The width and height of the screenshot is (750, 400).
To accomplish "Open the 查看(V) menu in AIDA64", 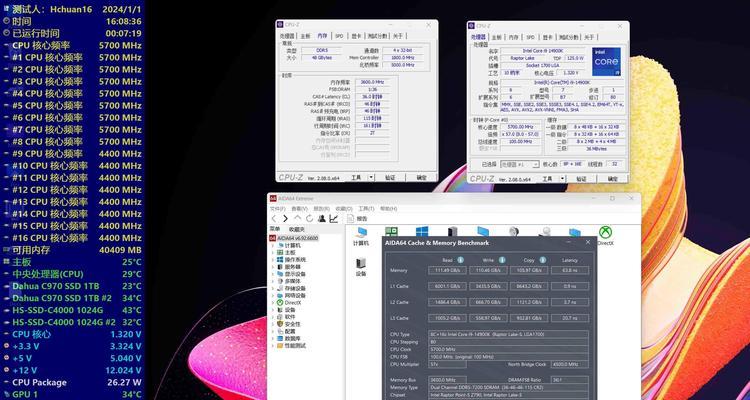I will pos(299,209).
